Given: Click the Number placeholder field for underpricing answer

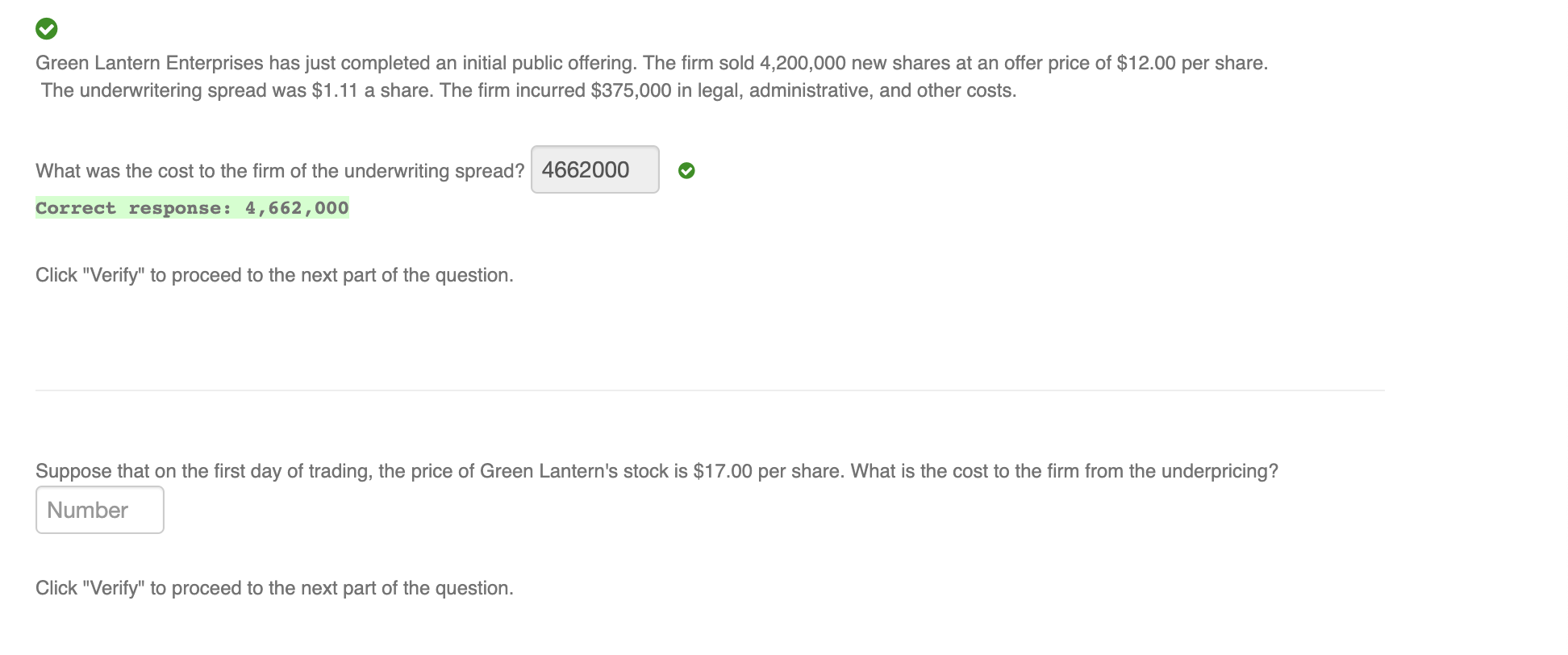Looking at the screenshot, I should (x=99, y=510).
